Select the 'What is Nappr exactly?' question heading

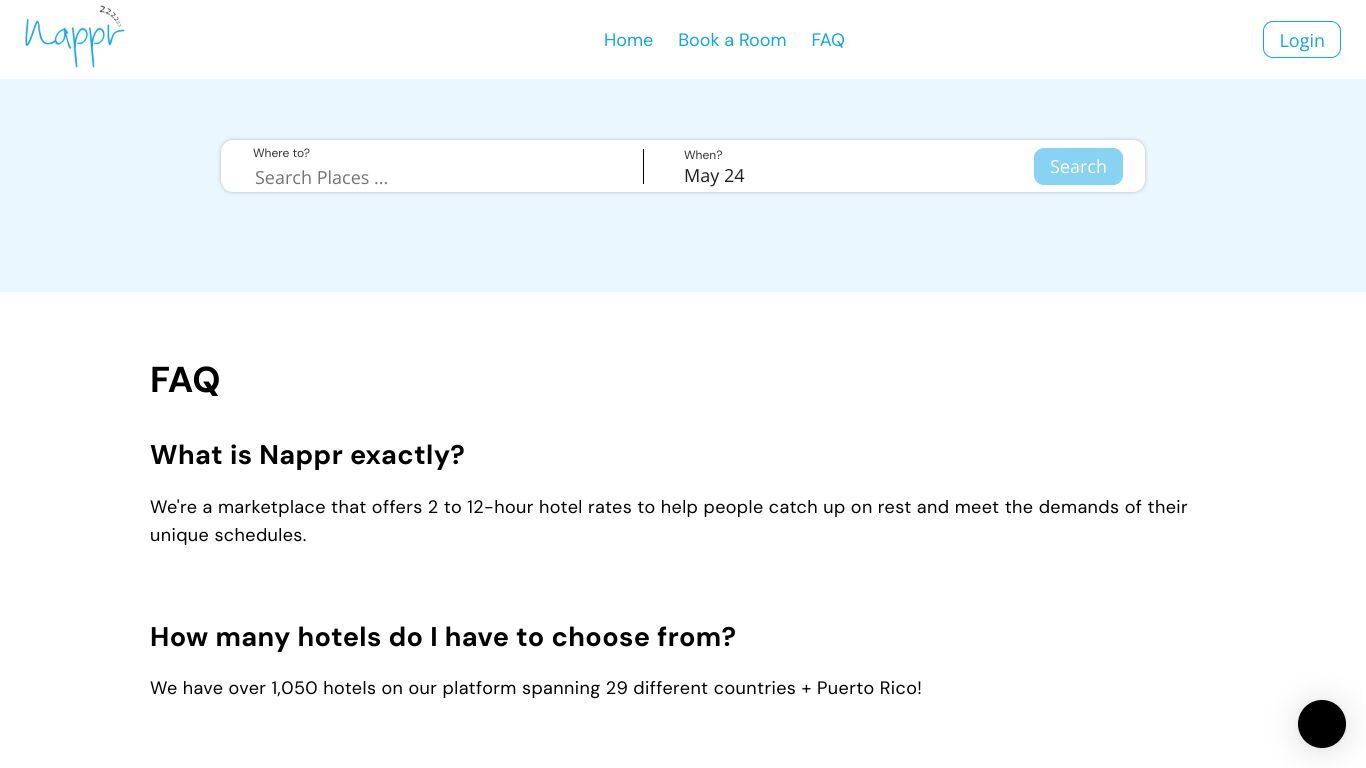[x=307, y=455]
